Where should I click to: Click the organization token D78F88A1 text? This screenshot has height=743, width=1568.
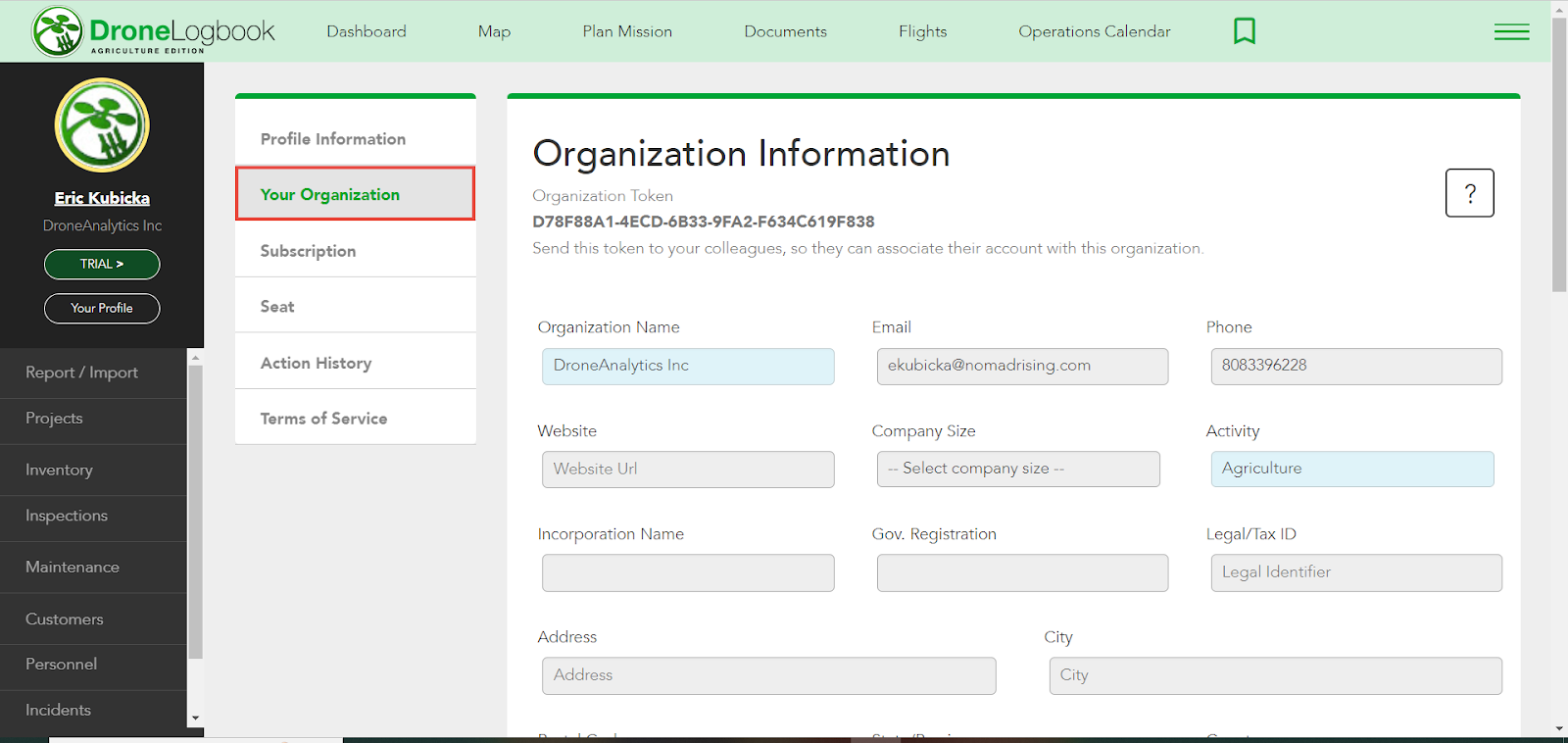[704, 222]
